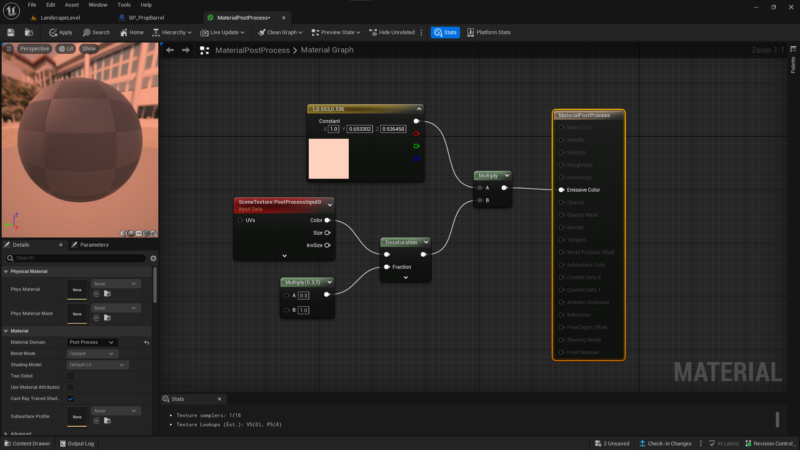Open the Material Domain dropdown

click(91, 342)
